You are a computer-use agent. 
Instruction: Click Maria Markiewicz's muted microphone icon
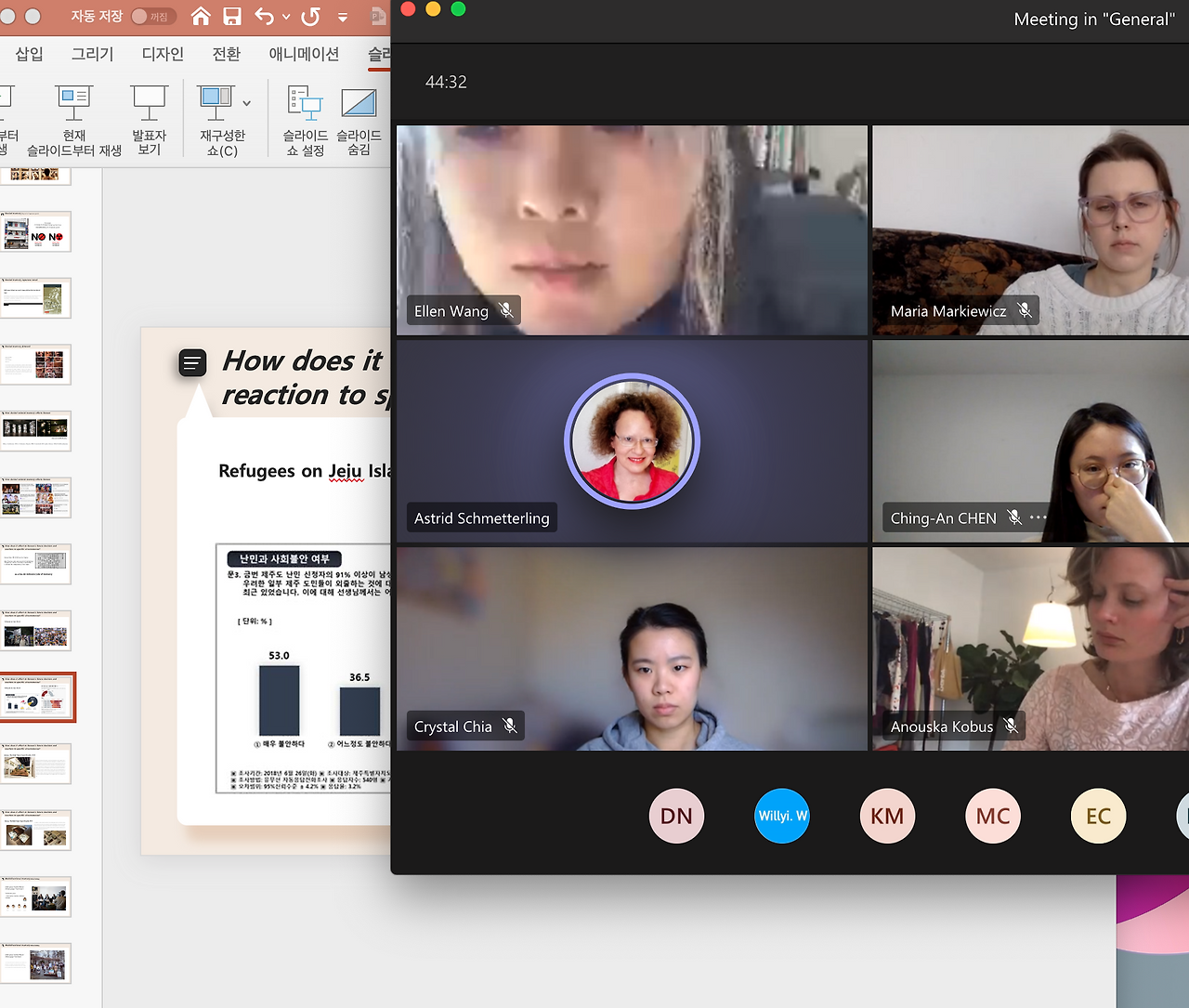click(x=1025, y=310)
